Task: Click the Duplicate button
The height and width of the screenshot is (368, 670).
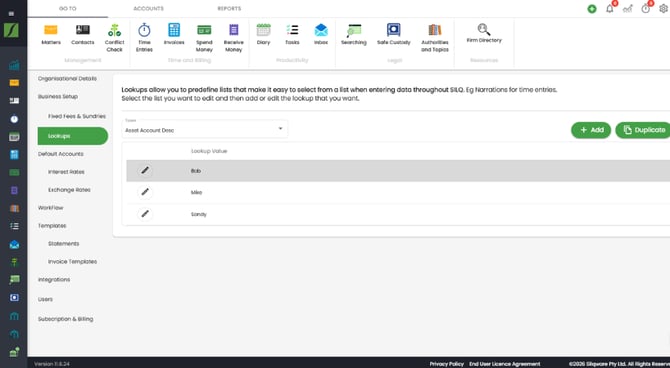Action: pyautogui.click(x=643, y=130)
